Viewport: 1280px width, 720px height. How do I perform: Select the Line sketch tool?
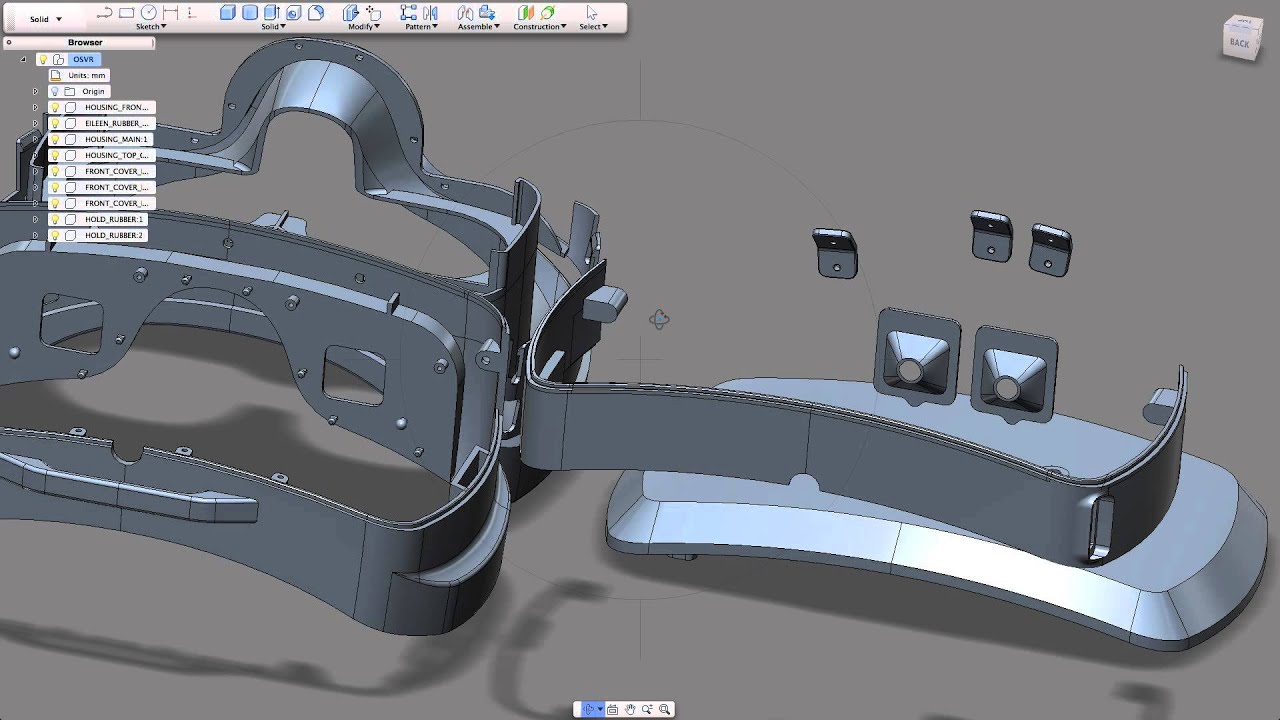[x=104, y=13]
